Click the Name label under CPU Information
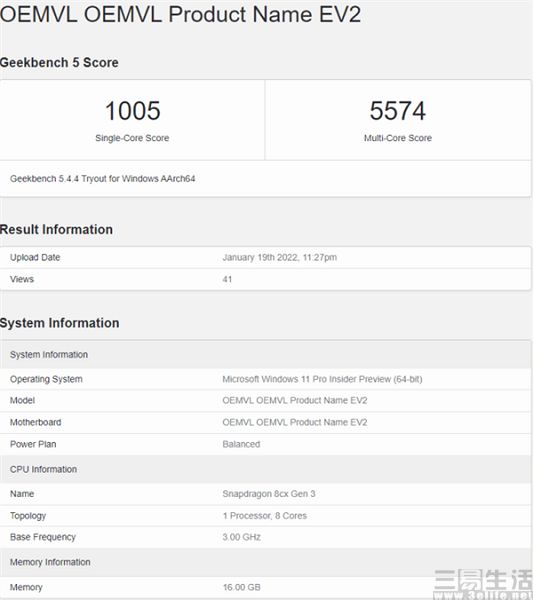 [22, 494]
